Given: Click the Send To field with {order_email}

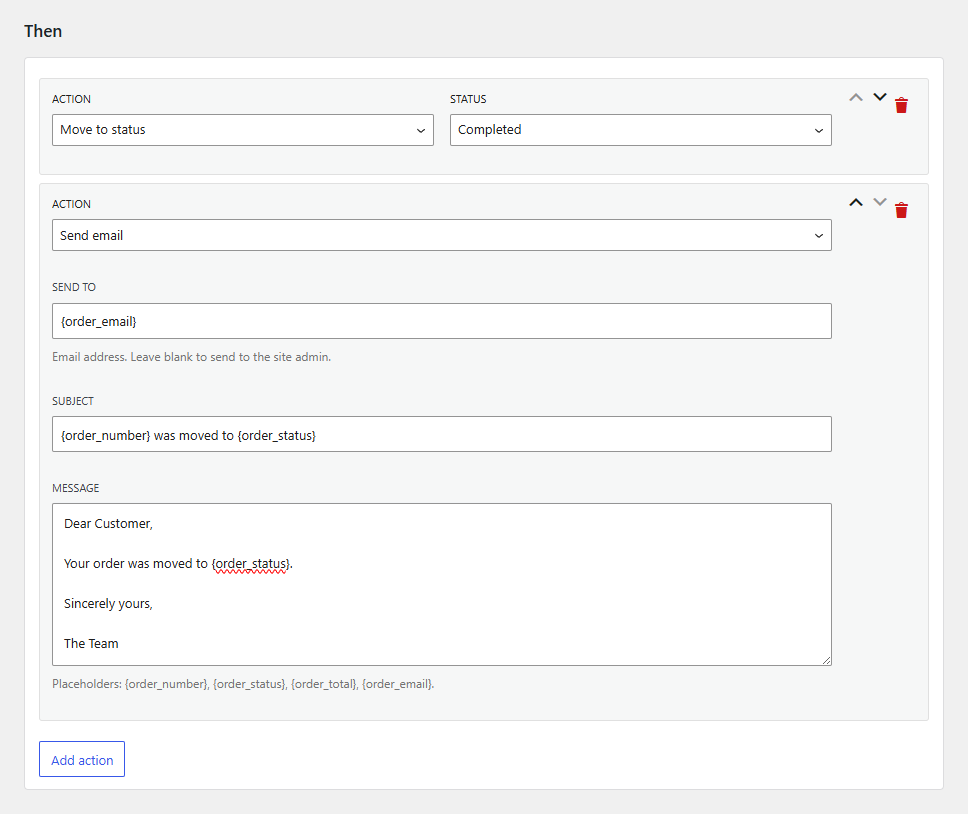Looking at the screenshot, I should click(x=441, y=321).
